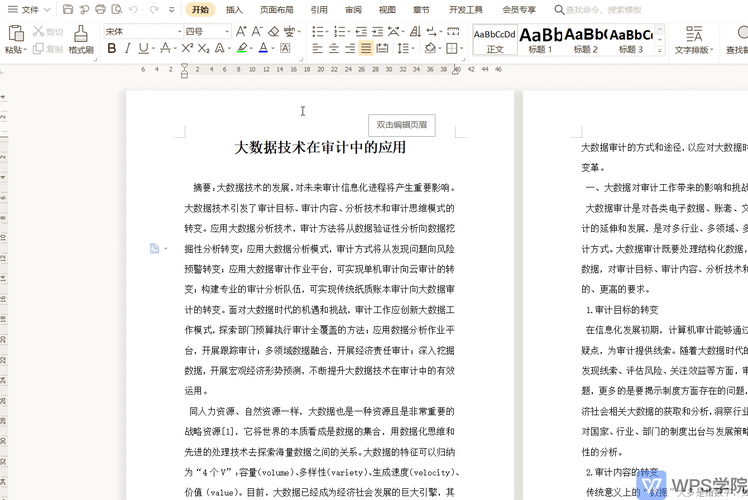Apply Superscript X² formatting
Image resolution: width=748 pixels, height=500 pixels.
coord(187,48)
